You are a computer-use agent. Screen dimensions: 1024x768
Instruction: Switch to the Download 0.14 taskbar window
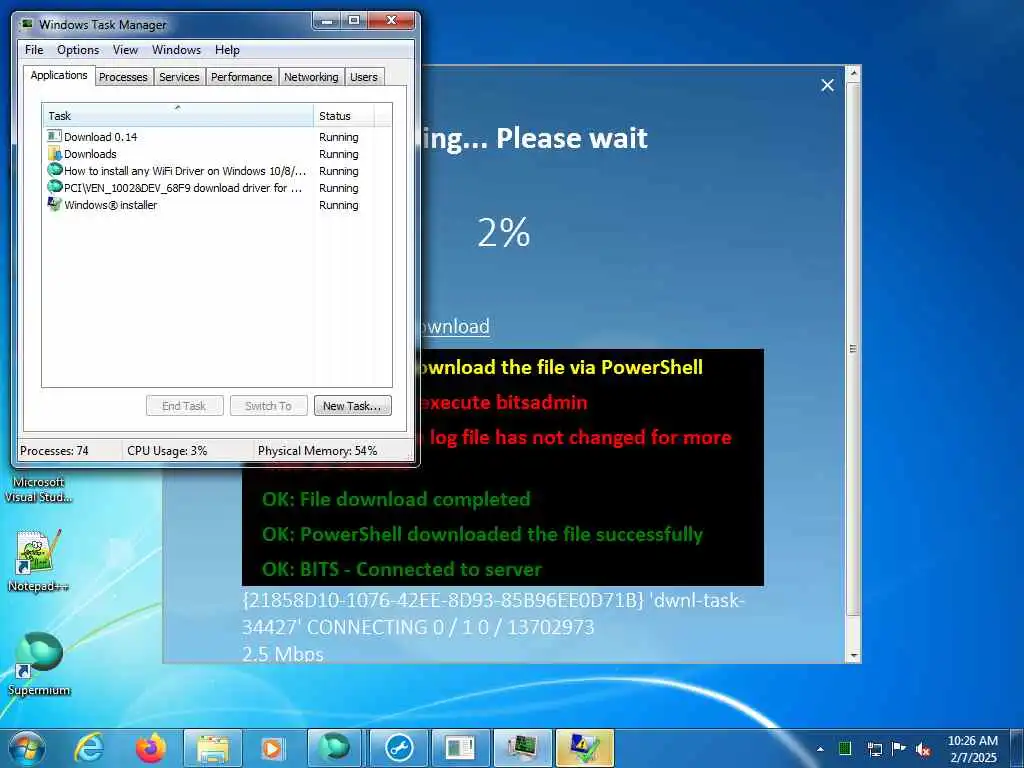[x=462, y=748]
